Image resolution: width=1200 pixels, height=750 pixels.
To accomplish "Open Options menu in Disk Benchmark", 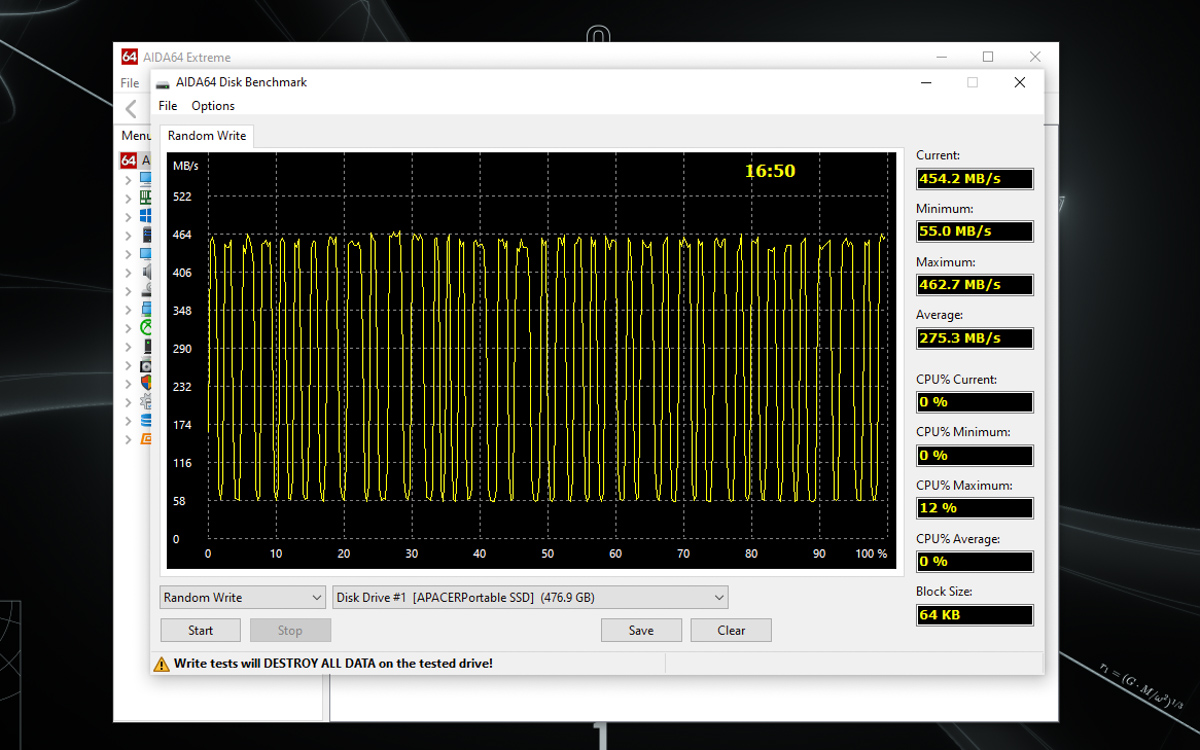I will click(213, 106).
